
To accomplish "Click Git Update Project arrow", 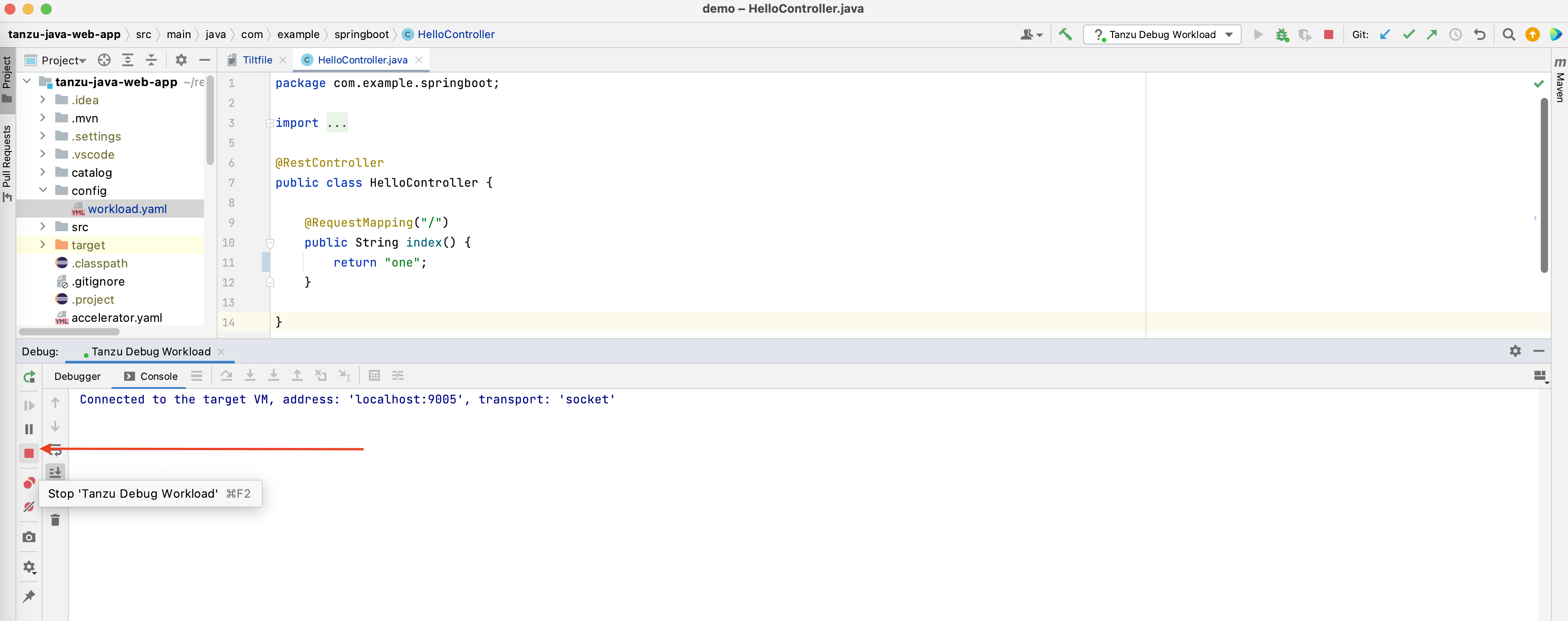I will coord(1385,35).
